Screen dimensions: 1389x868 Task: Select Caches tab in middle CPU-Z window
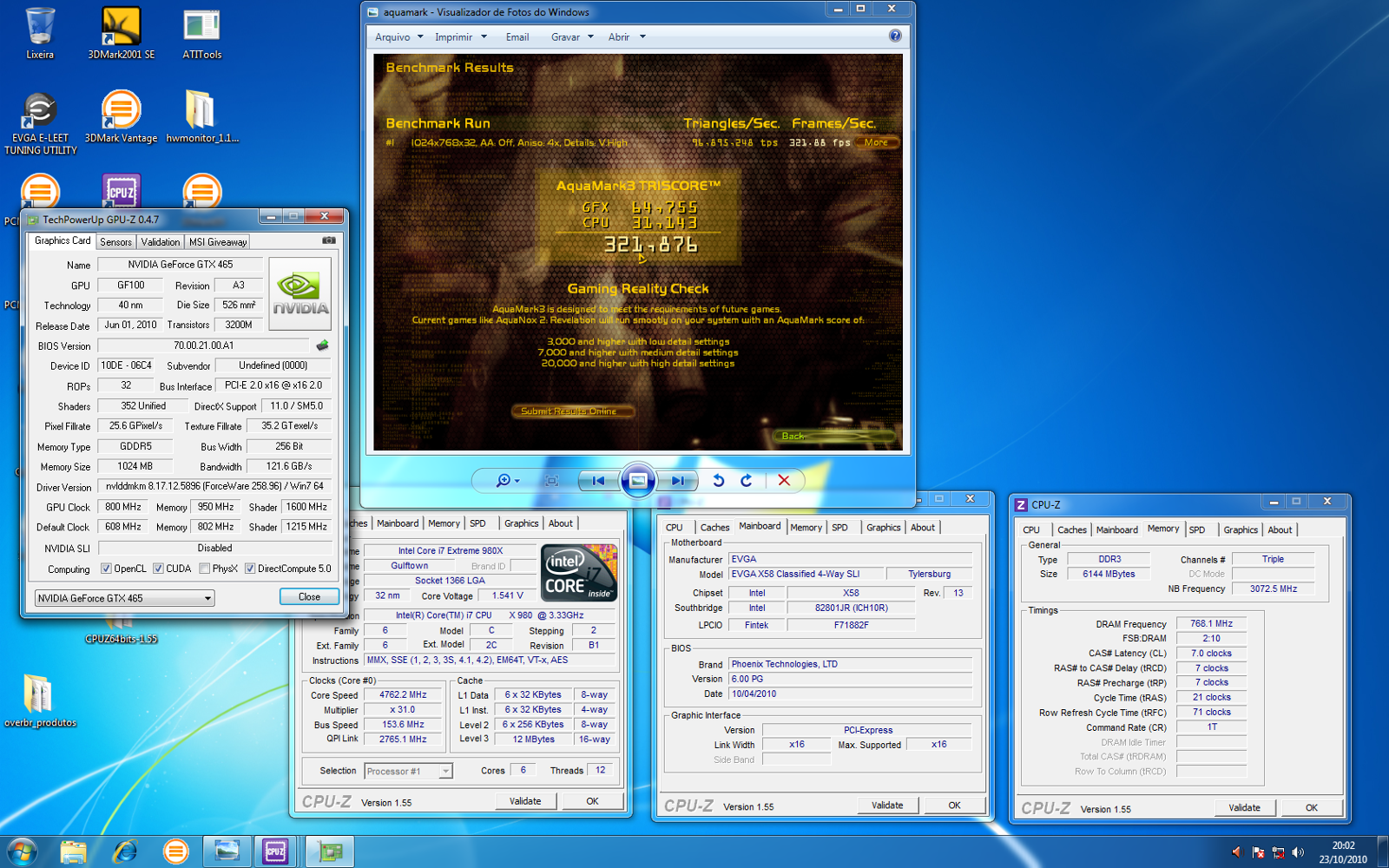714,527
